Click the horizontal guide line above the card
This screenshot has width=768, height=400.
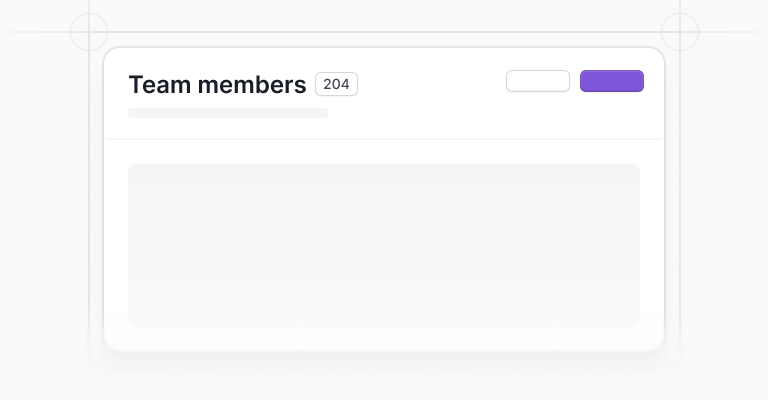pyautogui.click(x=384, y=32)
